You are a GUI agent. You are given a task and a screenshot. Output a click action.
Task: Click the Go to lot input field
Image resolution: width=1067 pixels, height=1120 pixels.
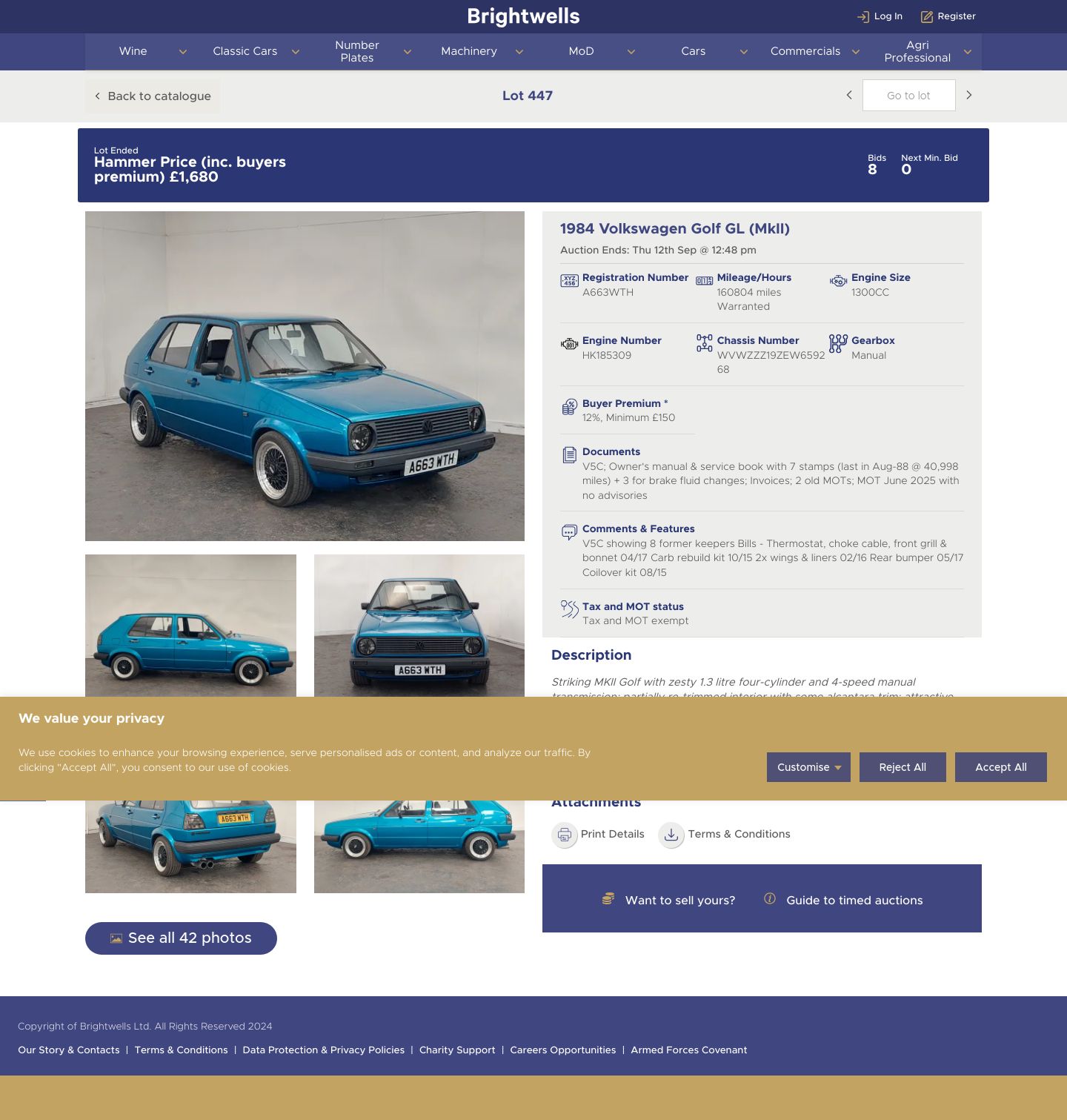point(908,96)
